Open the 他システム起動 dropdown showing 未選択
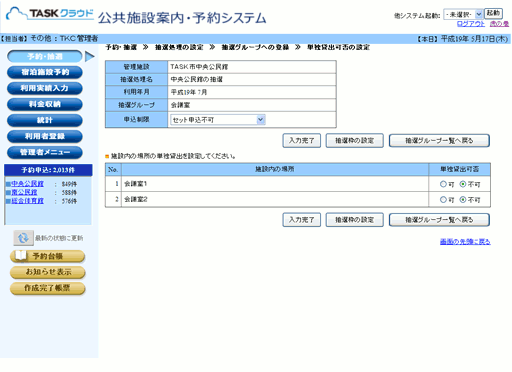512x372 pixels. tap(463, 14)
